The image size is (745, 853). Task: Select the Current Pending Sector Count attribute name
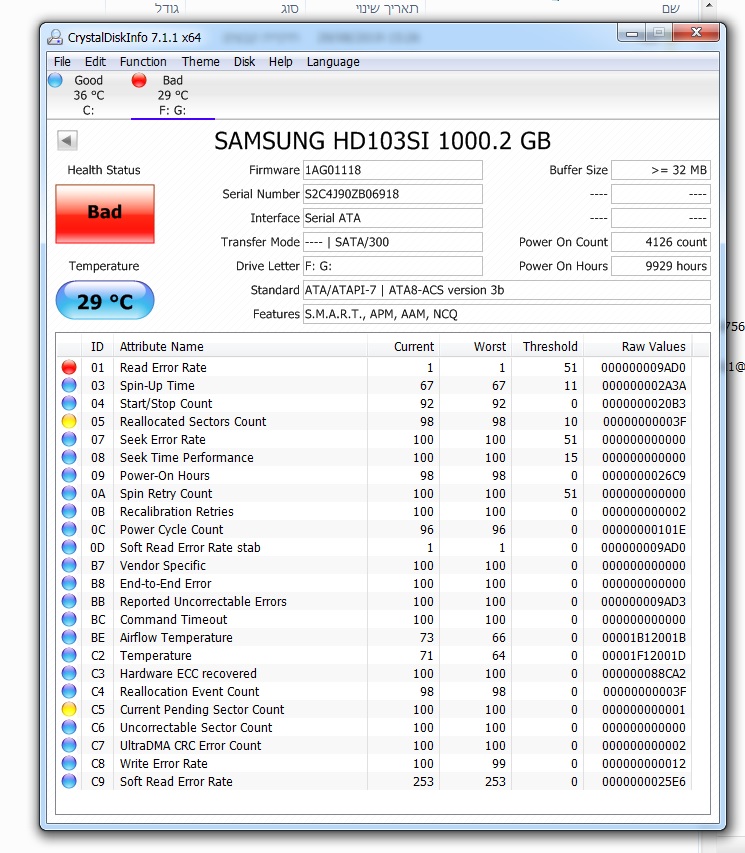(202, 709)
